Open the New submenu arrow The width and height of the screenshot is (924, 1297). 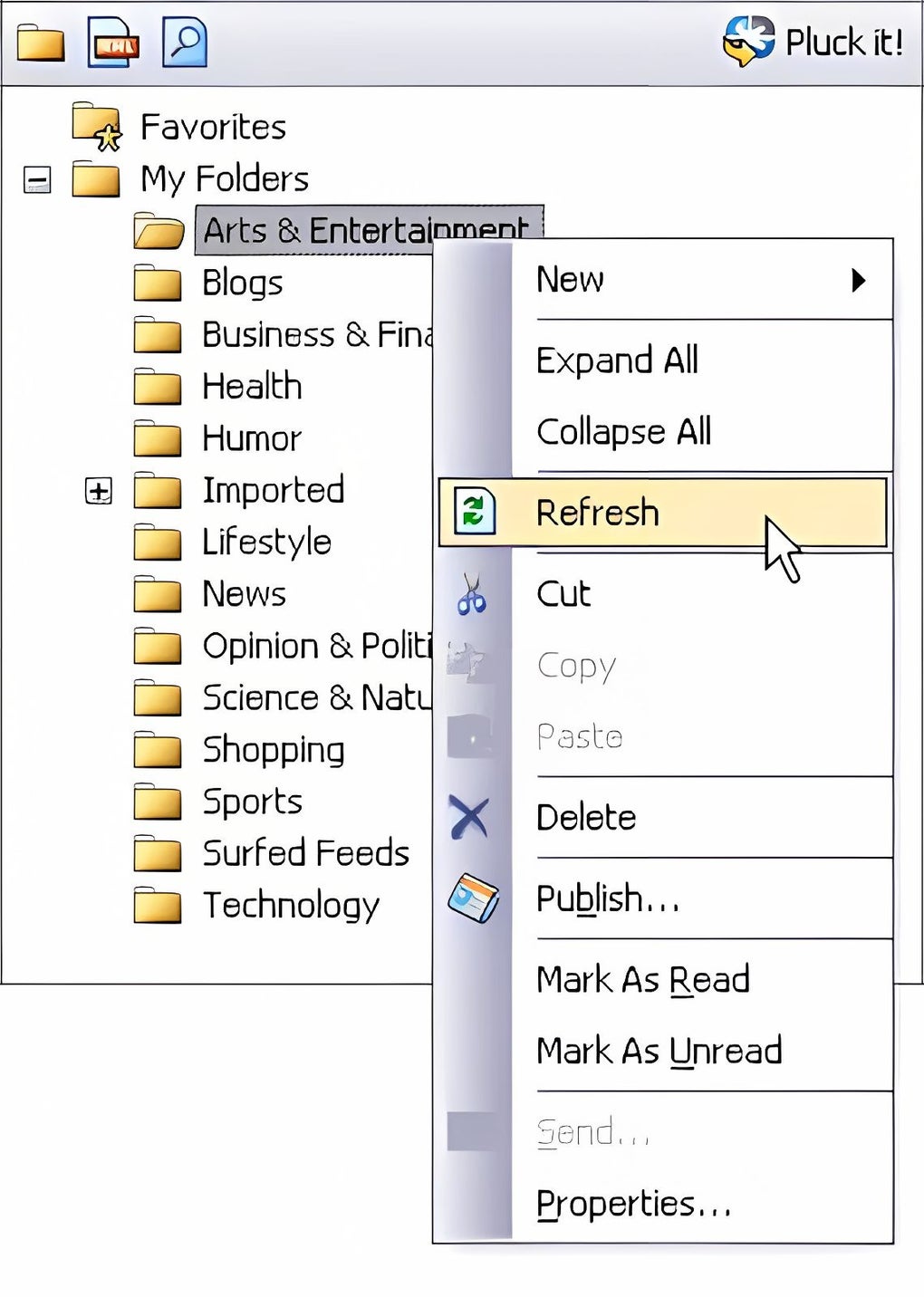(859, 280)
